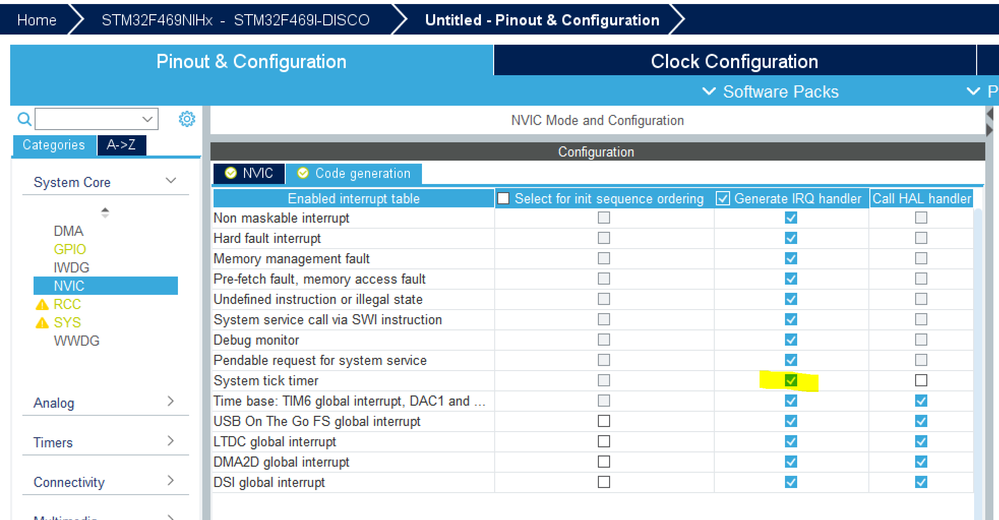
Task: Click the RCC warning triangle icon
Action: click(x=42, y=305)
